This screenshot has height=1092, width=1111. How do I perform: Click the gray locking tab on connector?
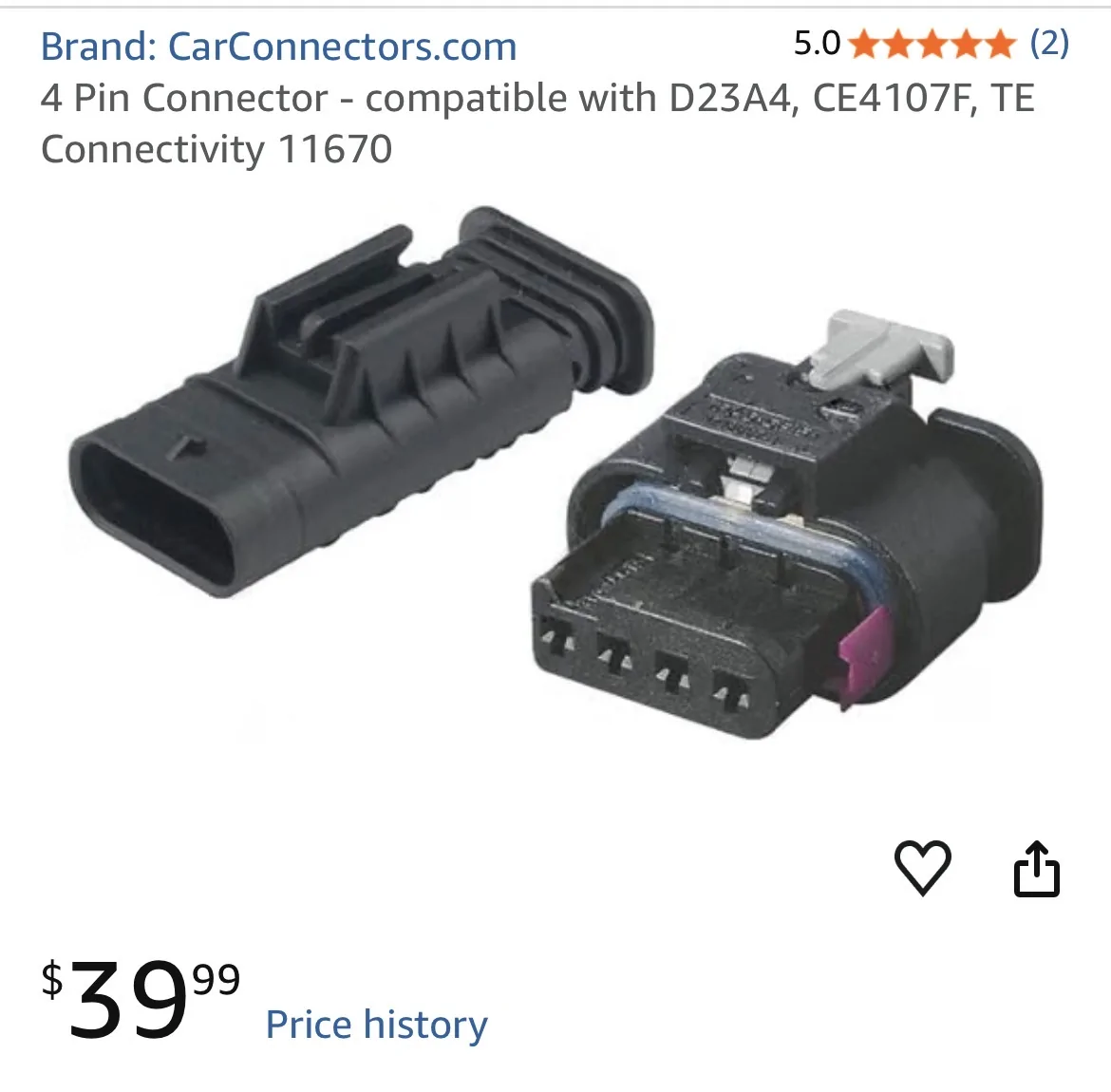880,350
